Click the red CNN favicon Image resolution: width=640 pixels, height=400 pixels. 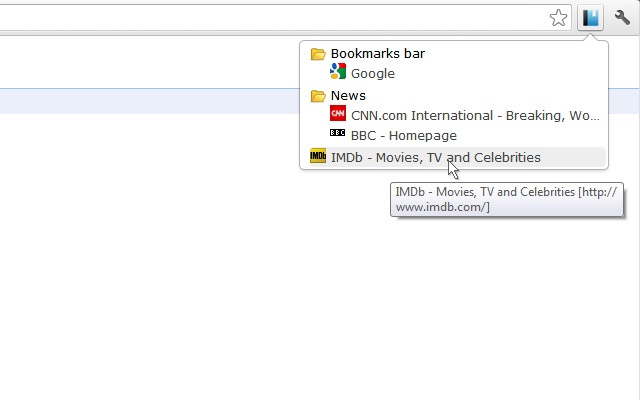pos(338,113)
